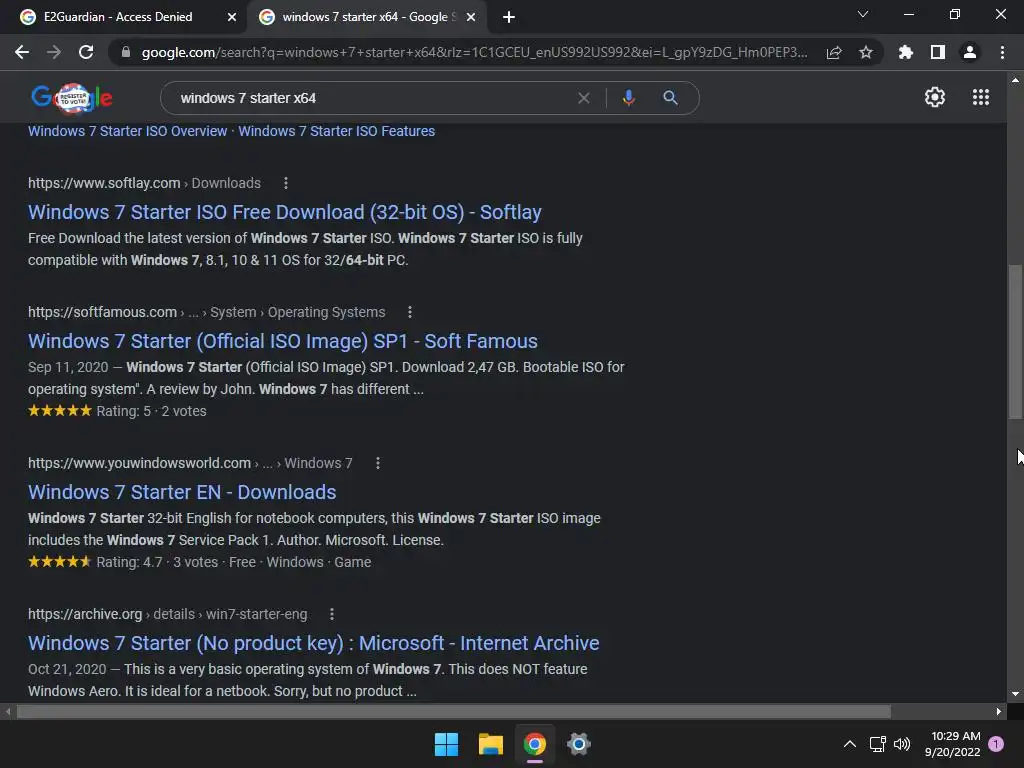This screenshot has height=768, width=1024.
Task: Click the scroll left arrow
Action: (8, 711)
